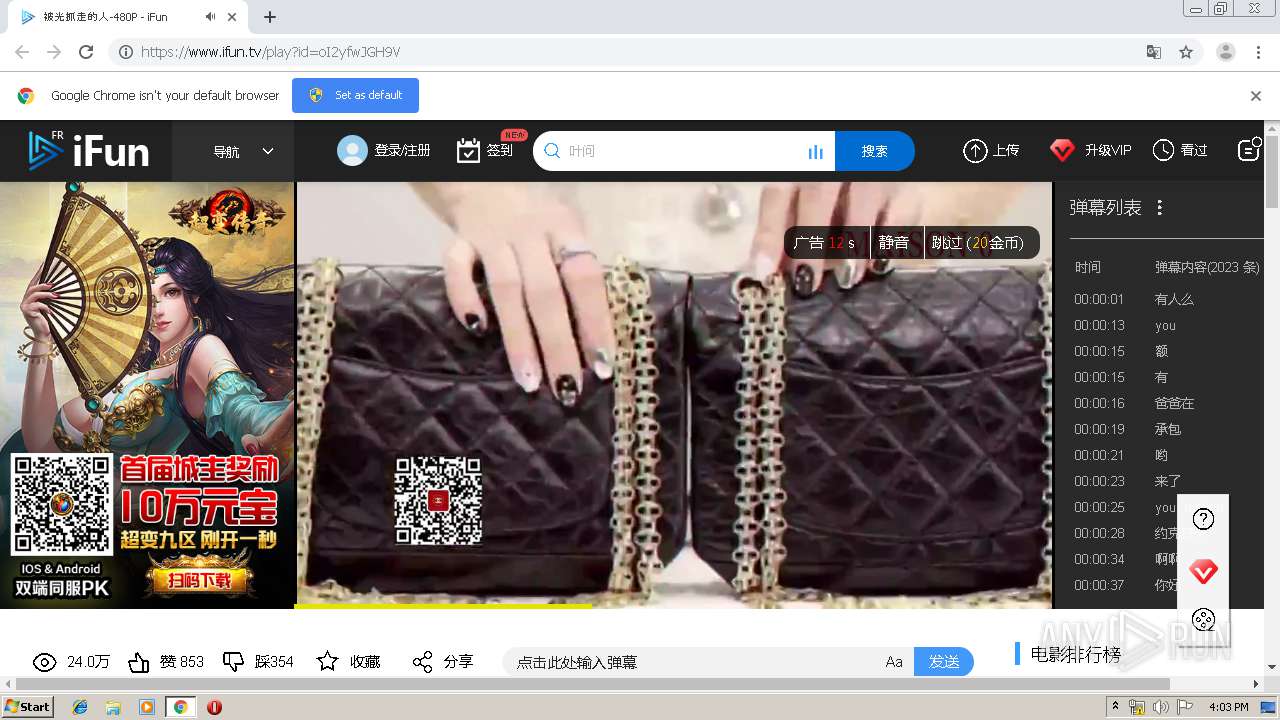Screen dimensions: 1280x720
Task: Click the floating film reel icon
Action: coord(1203,619)
